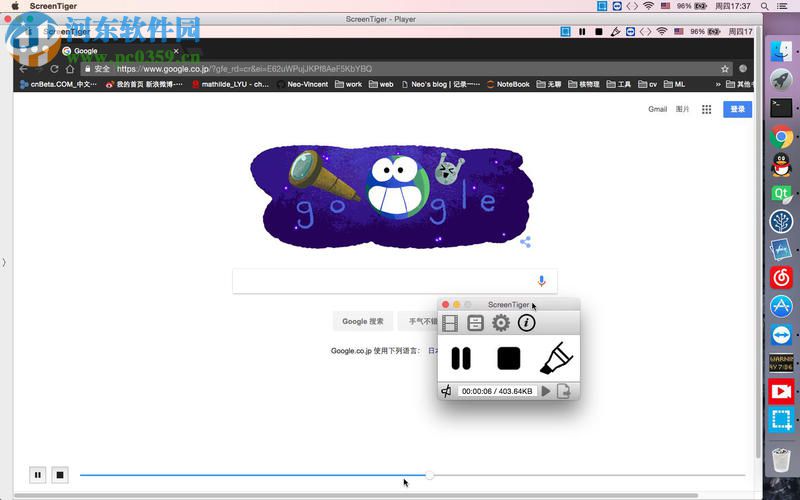Click the large pause button in the ScreenTiger panel
The height and width of the screenshot is (500, 800).
(461, 358)
